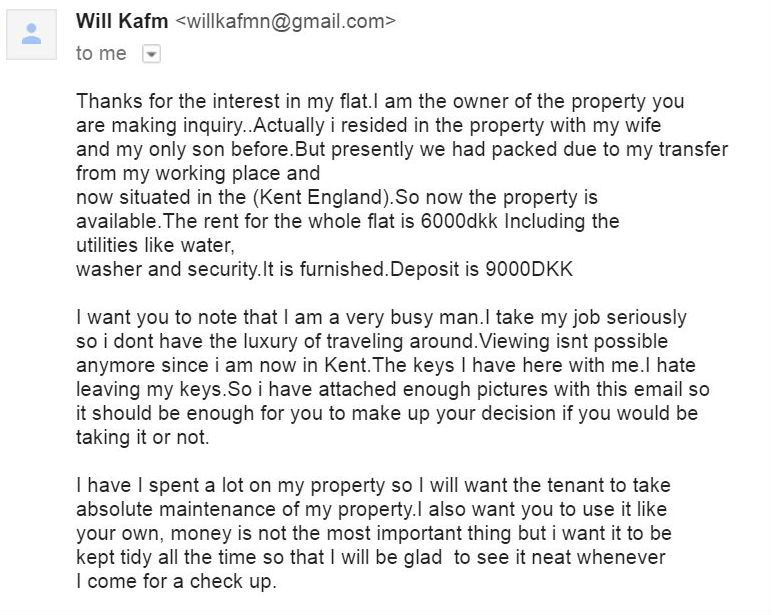
Task: Click the words "from my working place and"
Action: [198, 173]
